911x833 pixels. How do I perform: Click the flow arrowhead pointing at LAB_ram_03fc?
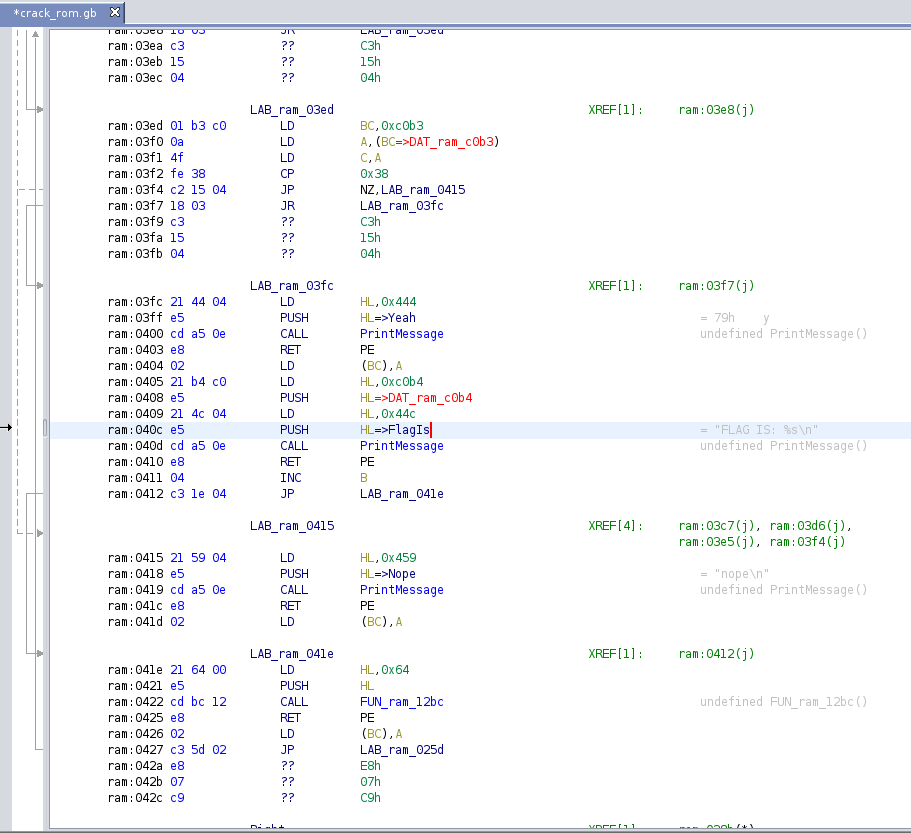pyautogui.click(x=39, y=285)
